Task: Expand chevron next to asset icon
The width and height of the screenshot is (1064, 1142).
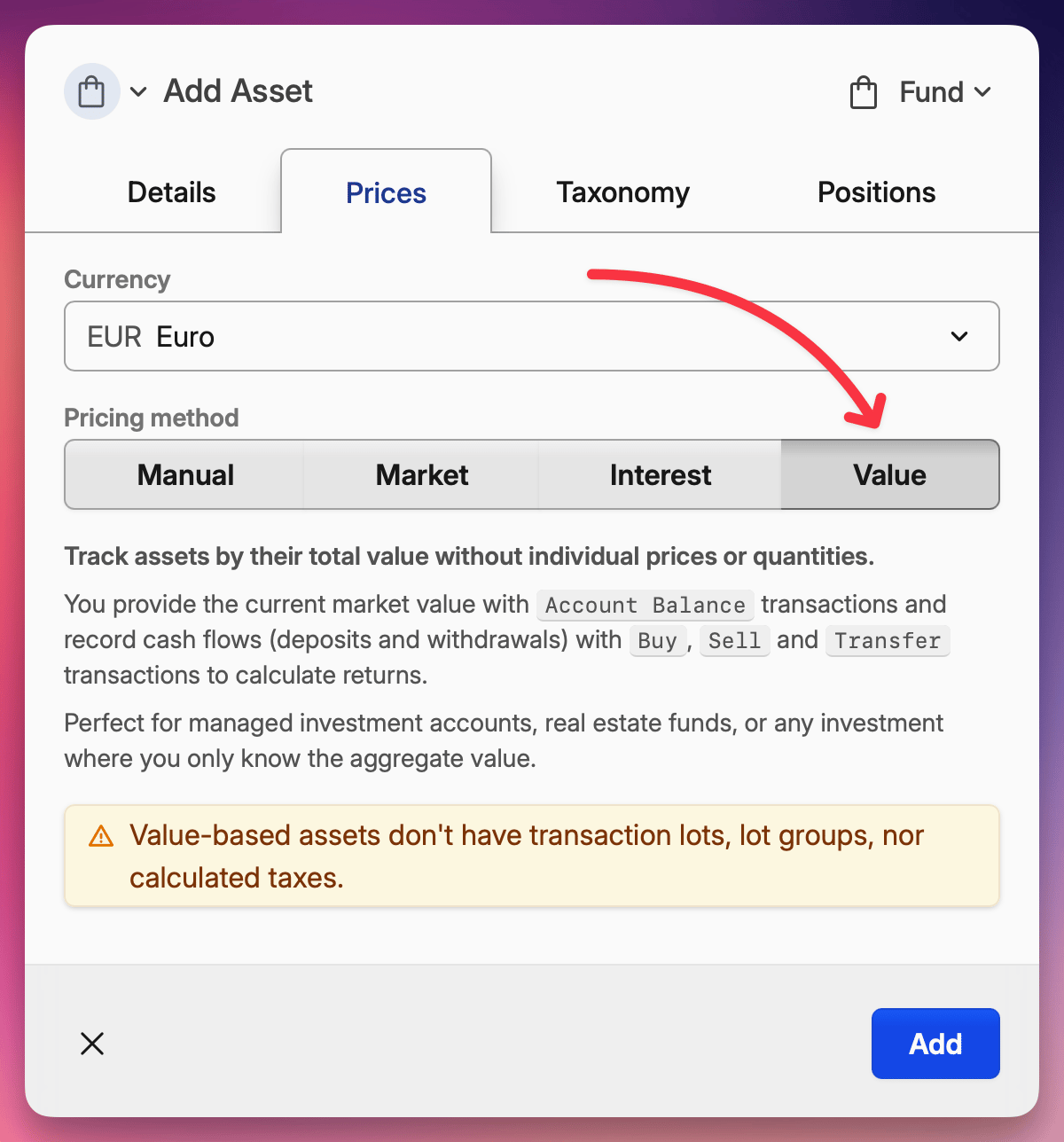Action: [x=138, y=91]
